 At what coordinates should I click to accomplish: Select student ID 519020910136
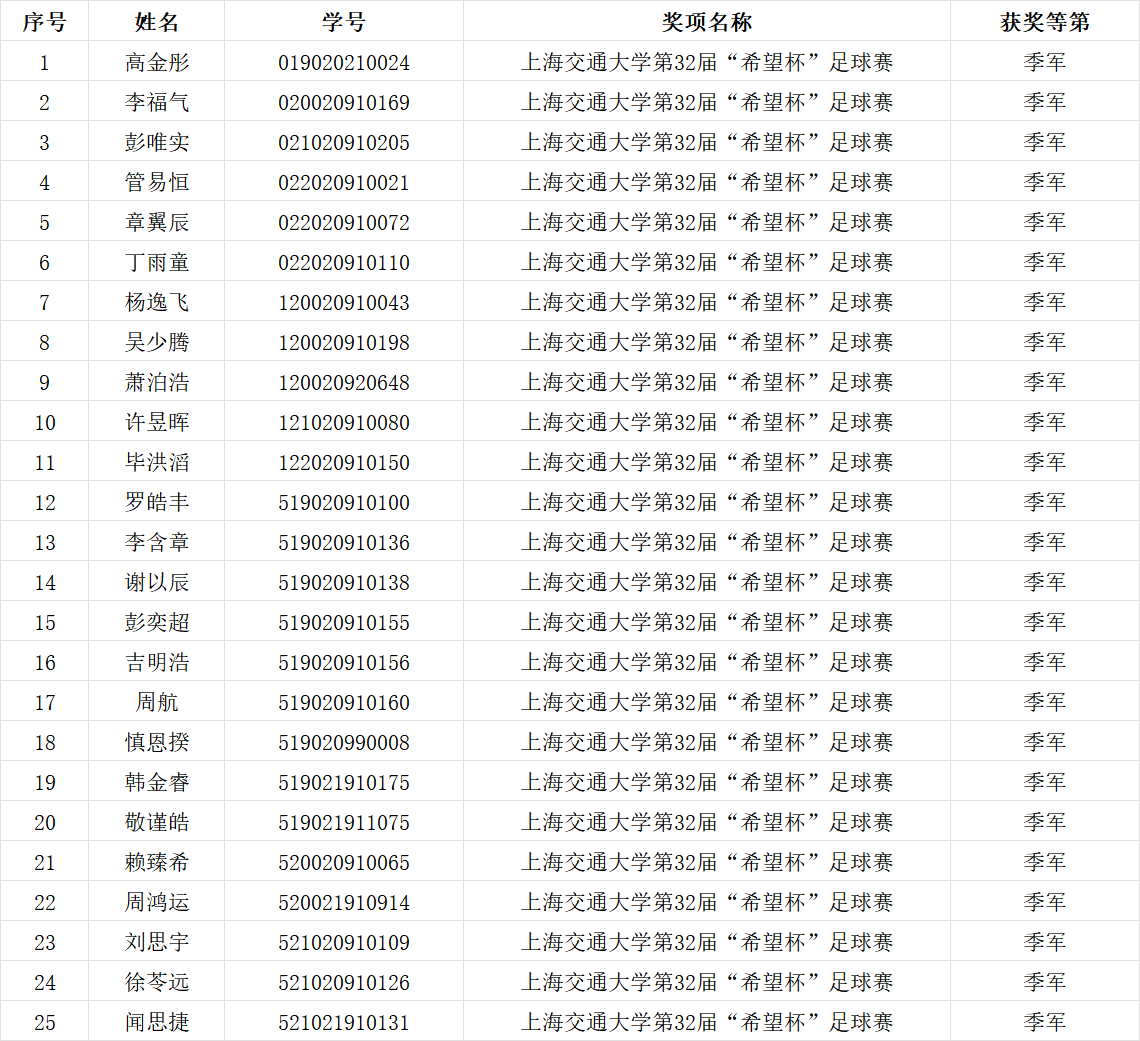(x=343, y=543)
